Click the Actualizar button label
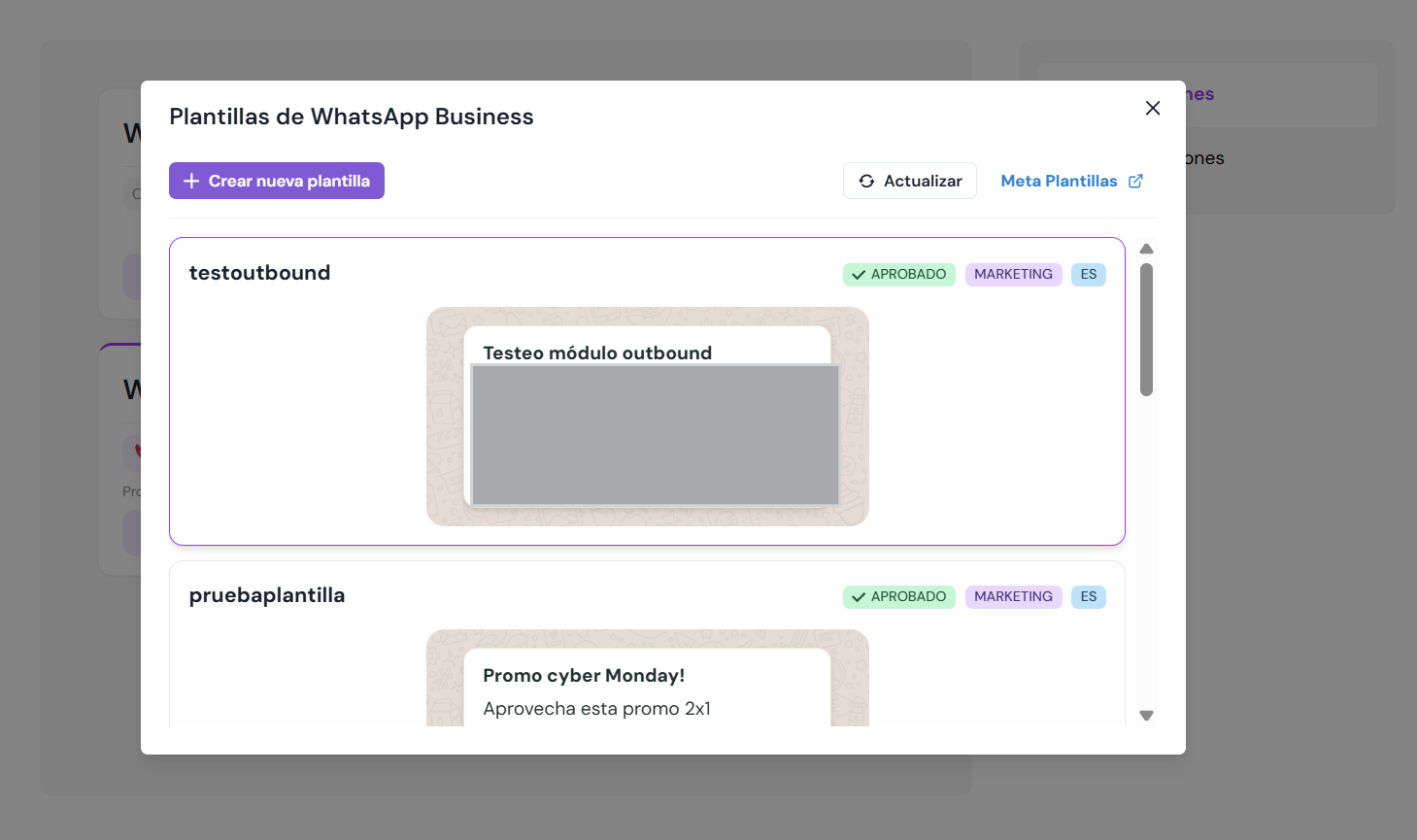1417x840 pixels. pos(923,182)
